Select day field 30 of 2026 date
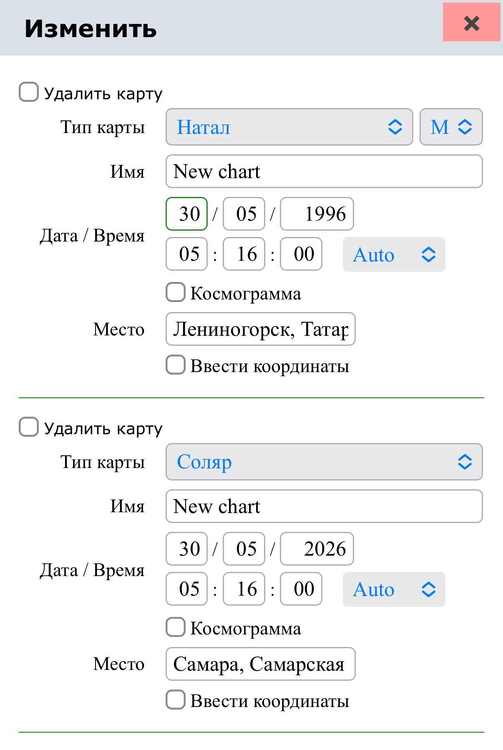The height and width of the screenshot is (750, 503). click(x=187, y=548)
